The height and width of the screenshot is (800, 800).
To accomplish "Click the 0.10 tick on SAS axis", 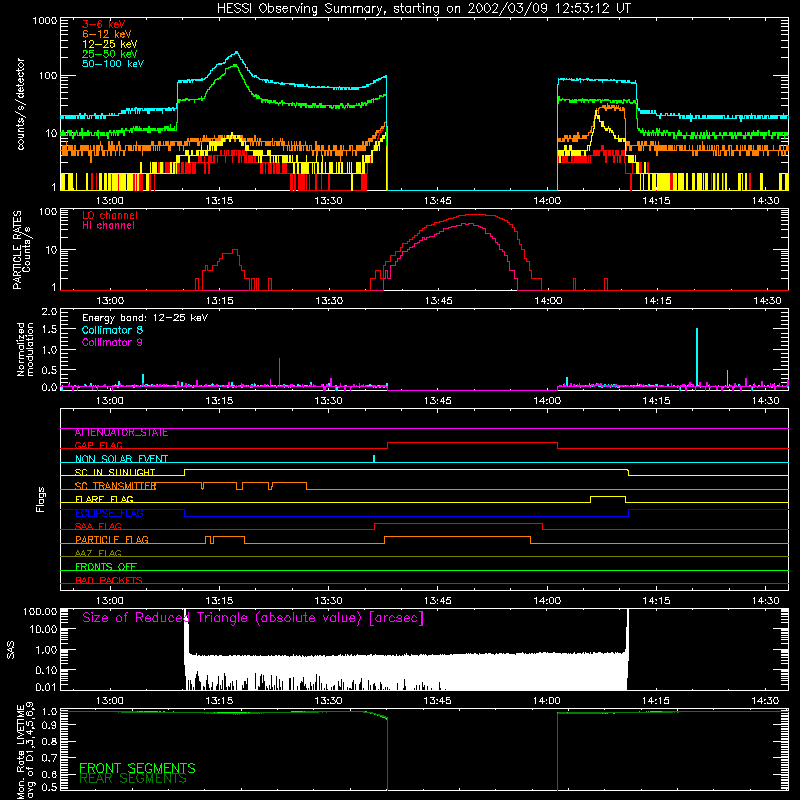I will (46, 670).
